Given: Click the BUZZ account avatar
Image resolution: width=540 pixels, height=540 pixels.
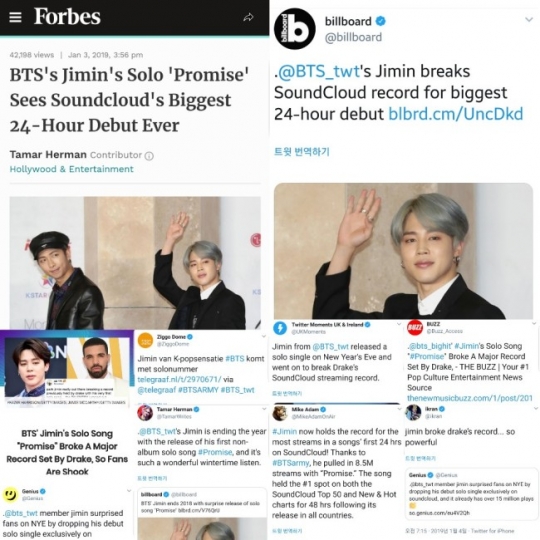Looking at the screenshot, I should point(415,328).
